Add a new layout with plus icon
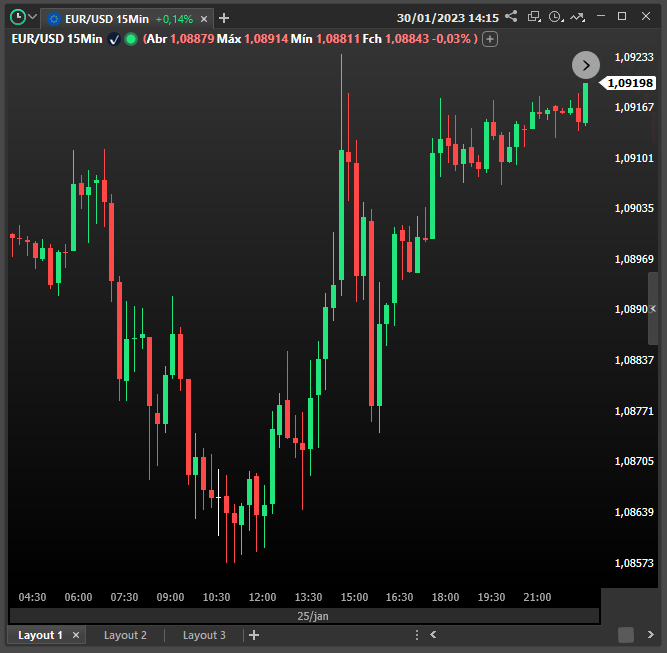The width and height of the screenshot is (667, 653). click(254, 635)
